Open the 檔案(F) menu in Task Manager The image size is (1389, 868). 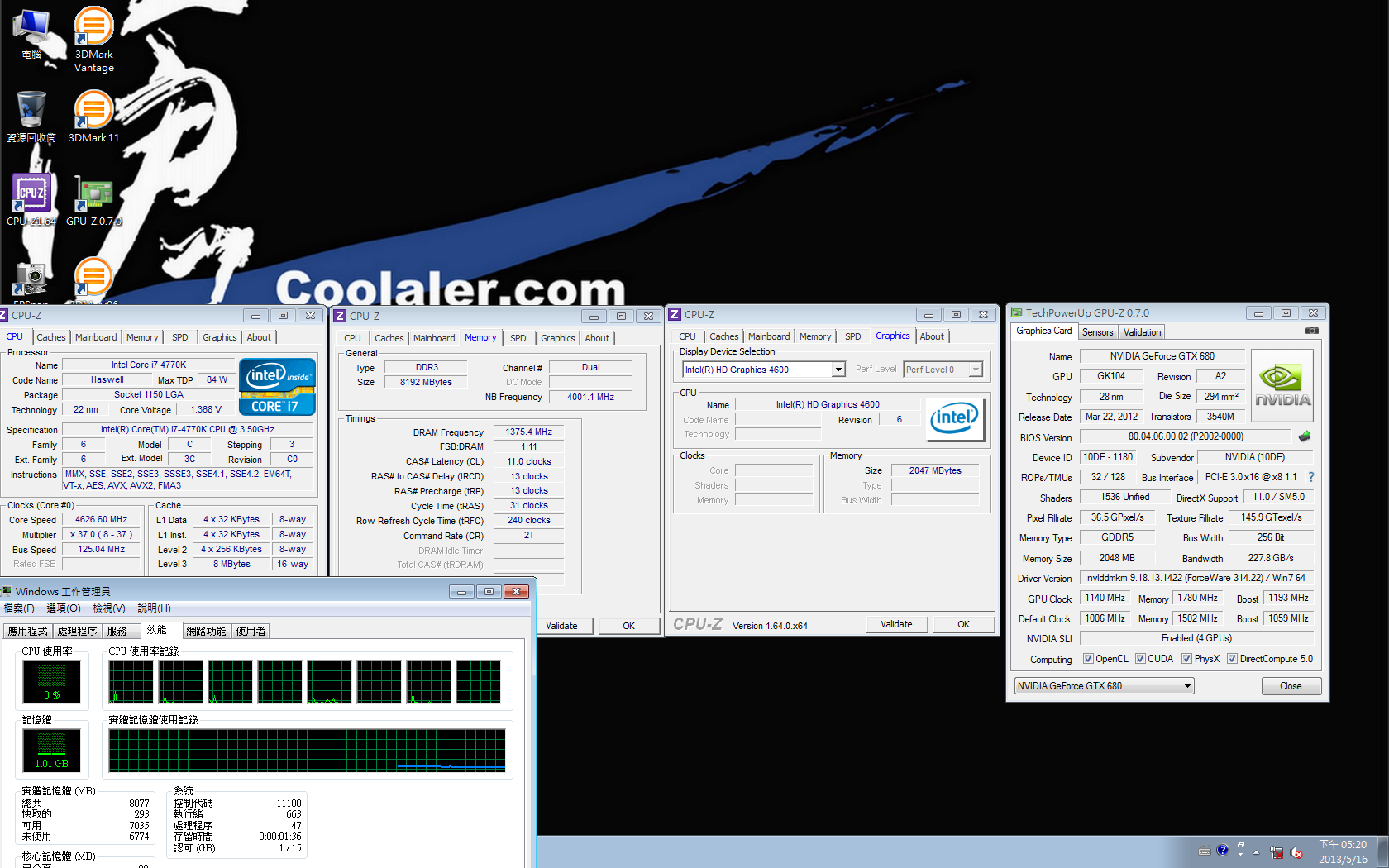pyautogui.click(x=19, y=608)
